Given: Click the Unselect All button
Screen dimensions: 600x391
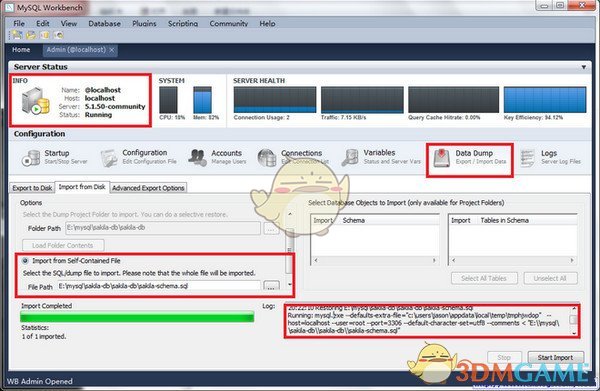Looking at the screenshot, I should click(550, 278).
